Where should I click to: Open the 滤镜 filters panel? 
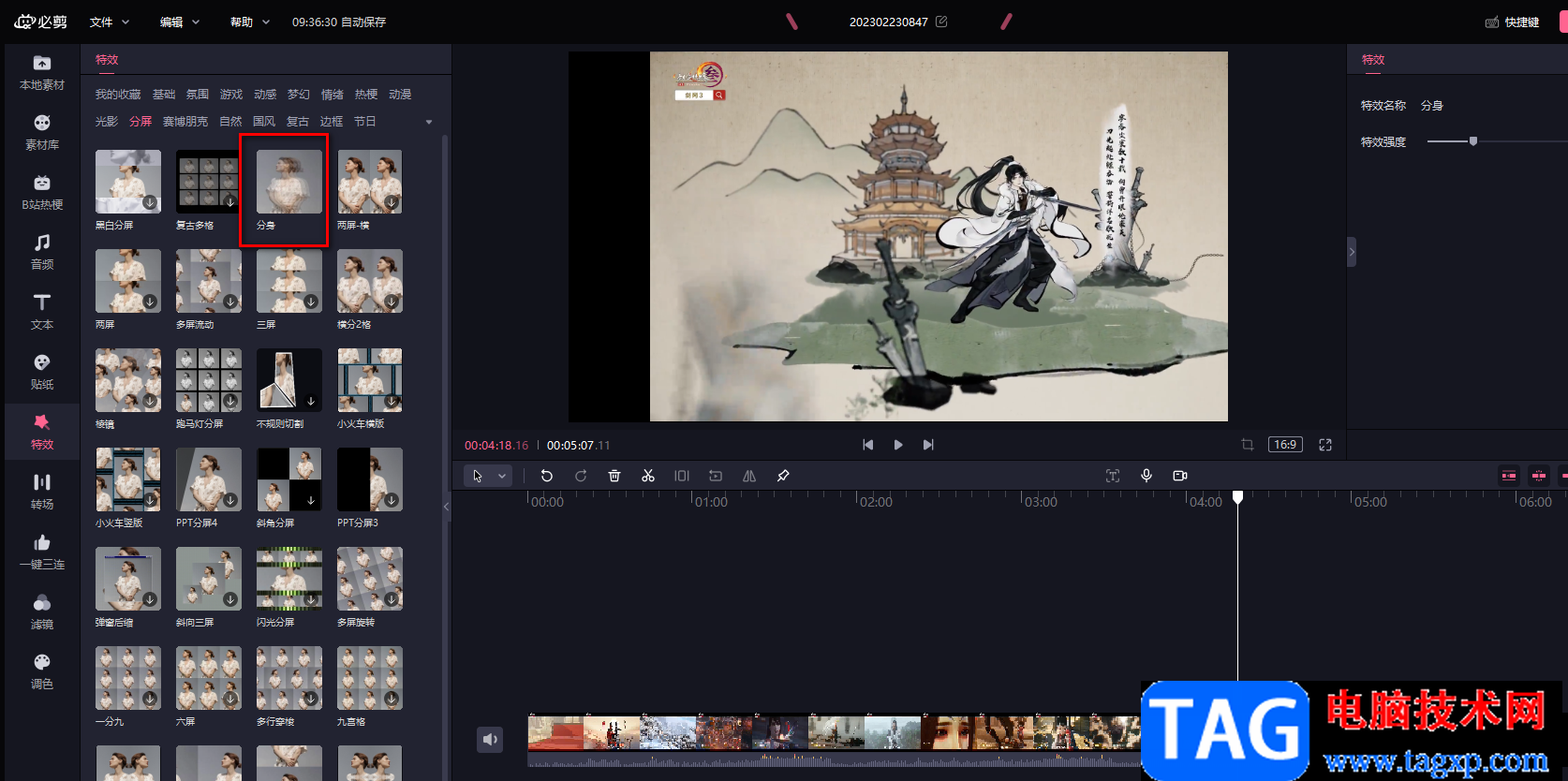pos(42,612)
